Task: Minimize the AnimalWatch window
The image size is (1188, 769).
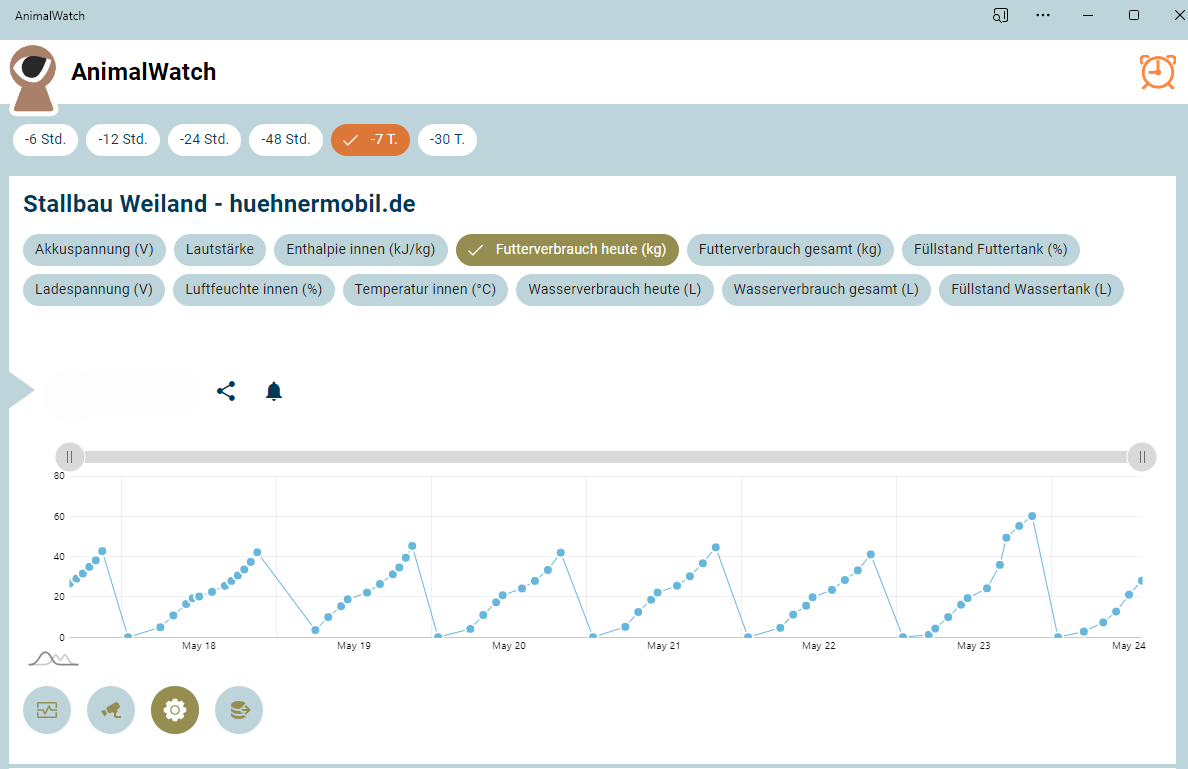Action: click(1088, 15)
